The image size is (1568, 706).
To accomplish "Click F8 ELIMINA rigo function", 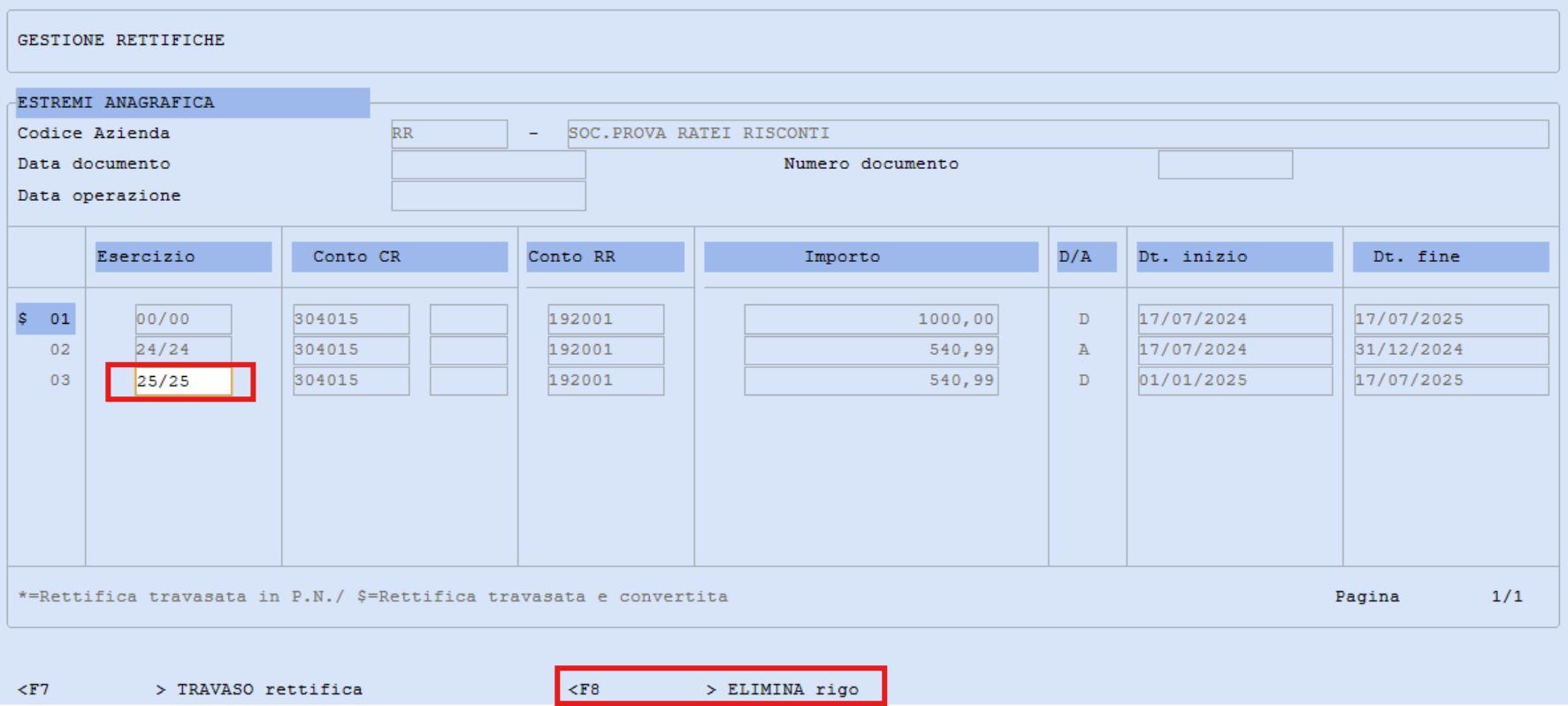I will point(714,689).
